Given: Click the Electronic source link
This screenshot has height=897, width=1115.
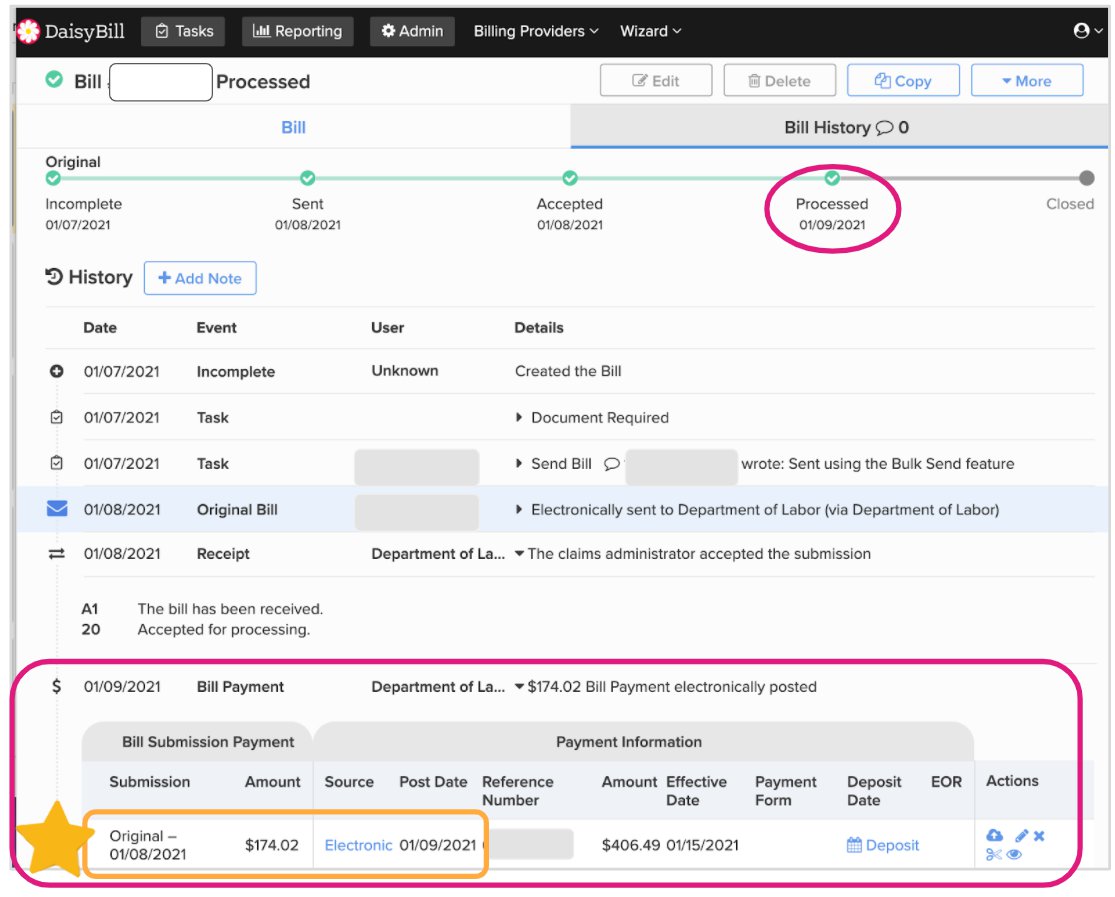Looking at the screenshot, I should (358, 845).
